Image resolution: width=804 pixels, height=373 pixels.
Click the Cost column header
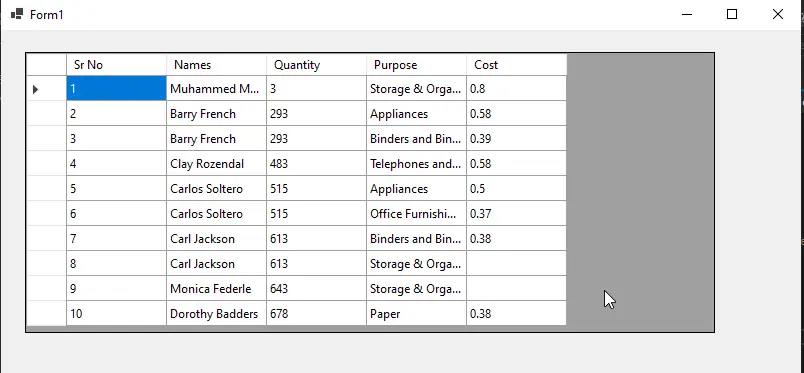[516, 65]
